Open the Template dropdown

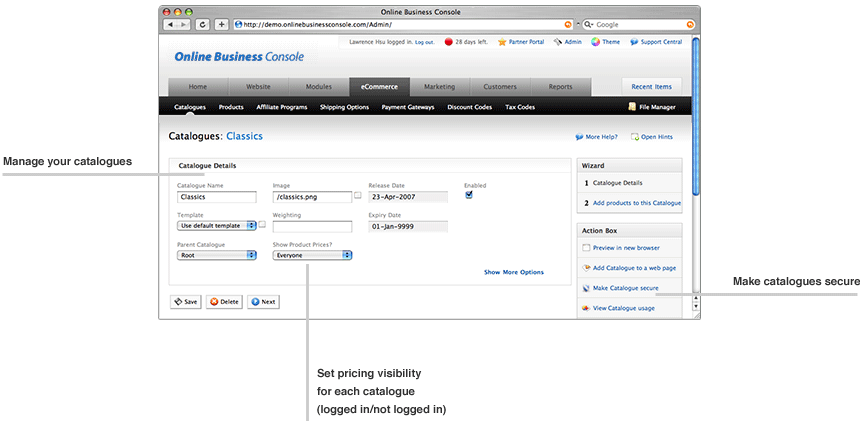pos(217,226)
